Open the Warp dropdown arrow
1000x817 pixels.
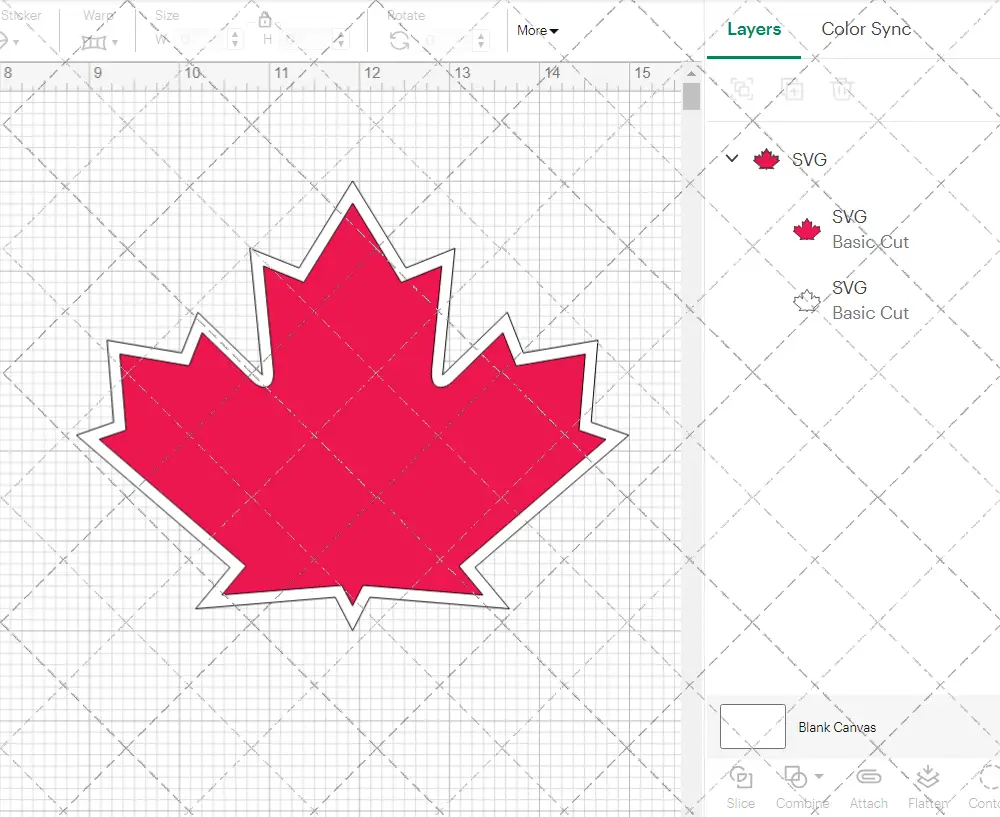pos(116,43)
